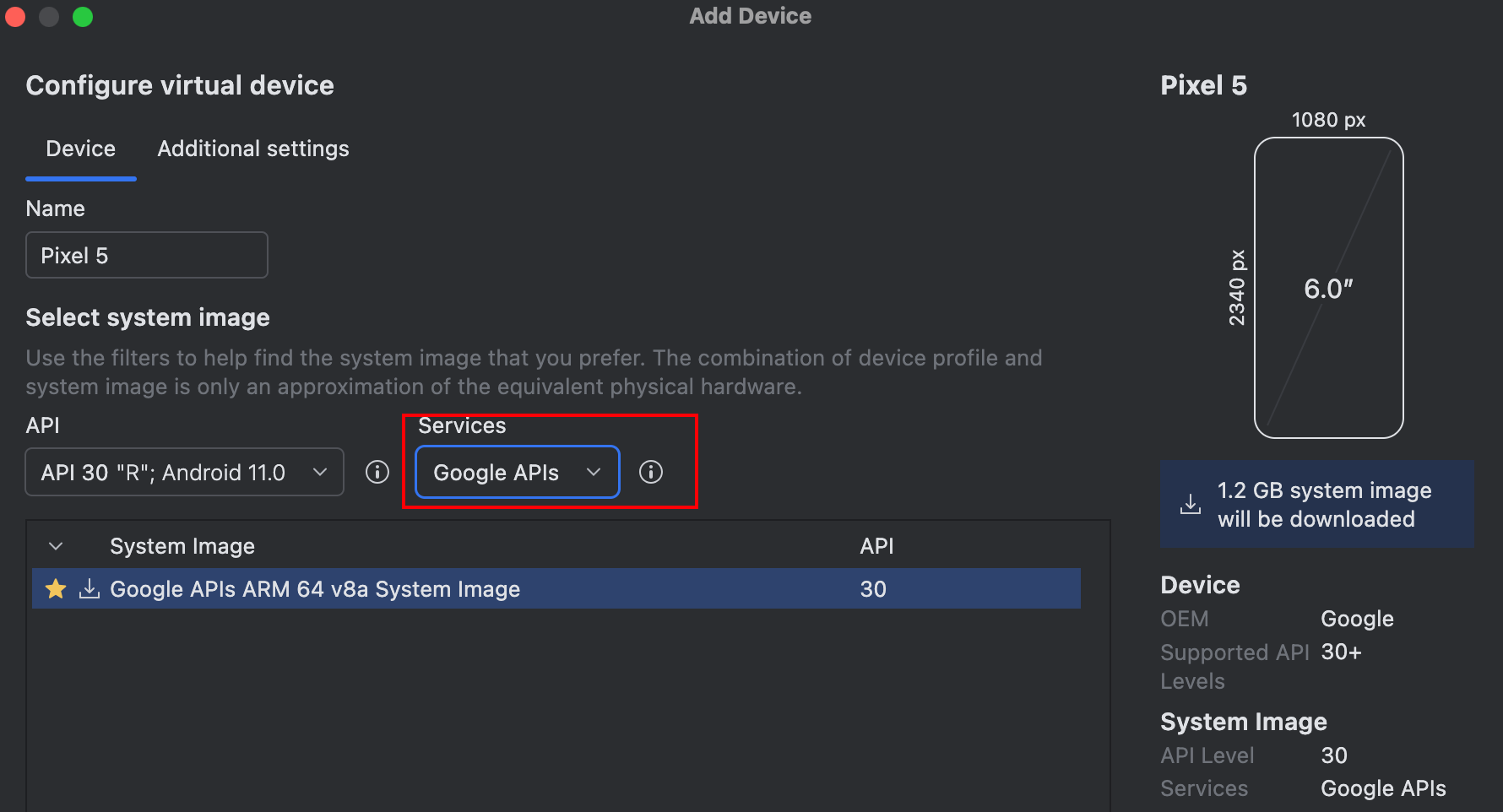The height and width of the screenshot is (812, 1503).
Task: Click download icon in the 1.2 GB notice
Action: (1191, 504)
